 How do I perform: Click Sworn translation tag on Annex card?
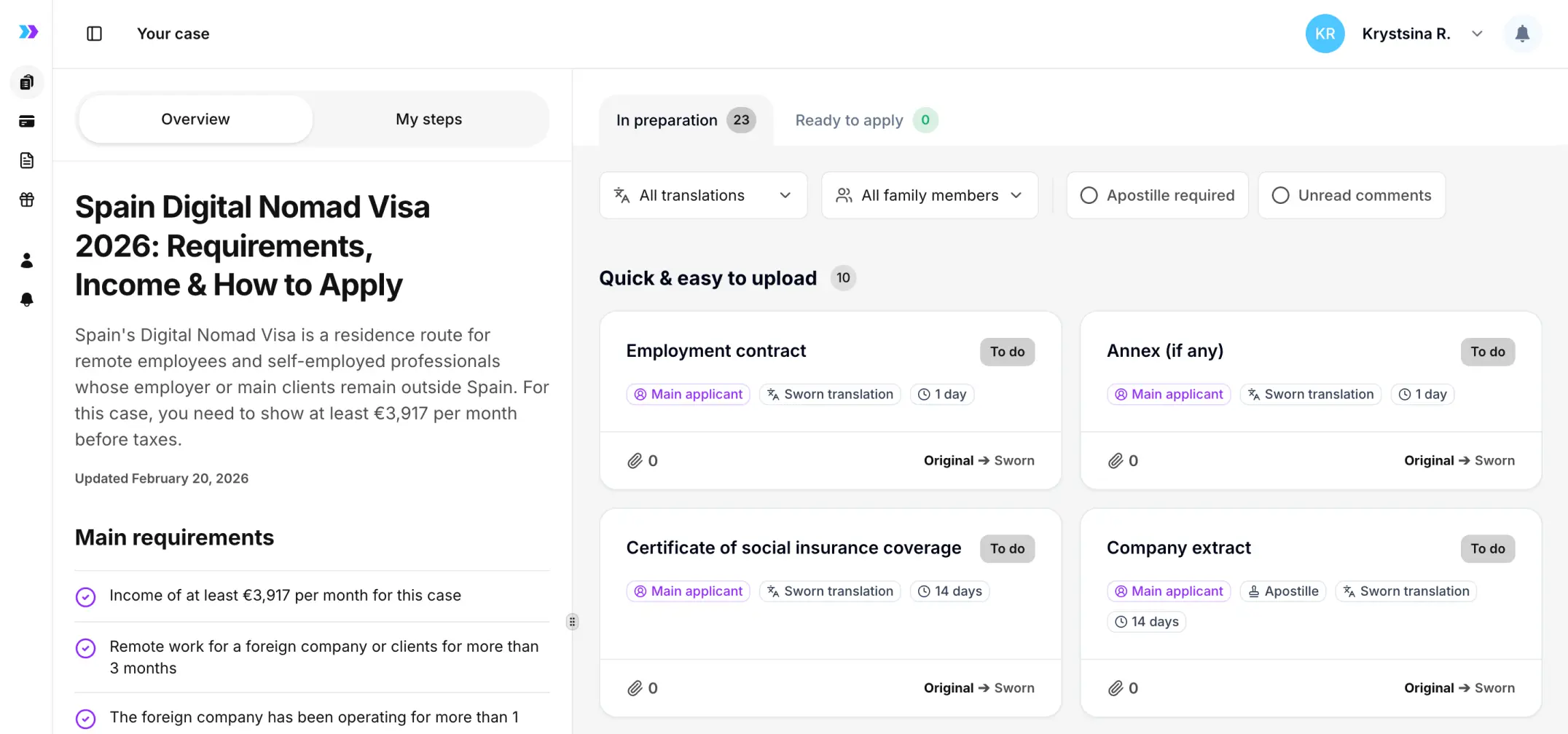click(1310, 394)
